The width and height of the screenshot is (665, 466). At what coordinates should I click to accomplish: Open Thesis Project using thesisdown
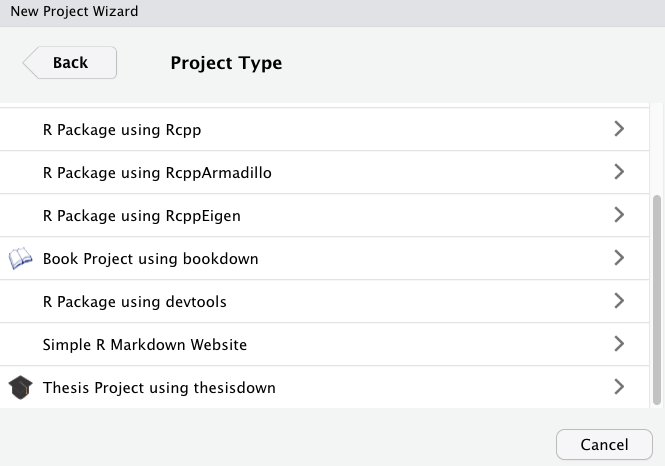(159, 387)
